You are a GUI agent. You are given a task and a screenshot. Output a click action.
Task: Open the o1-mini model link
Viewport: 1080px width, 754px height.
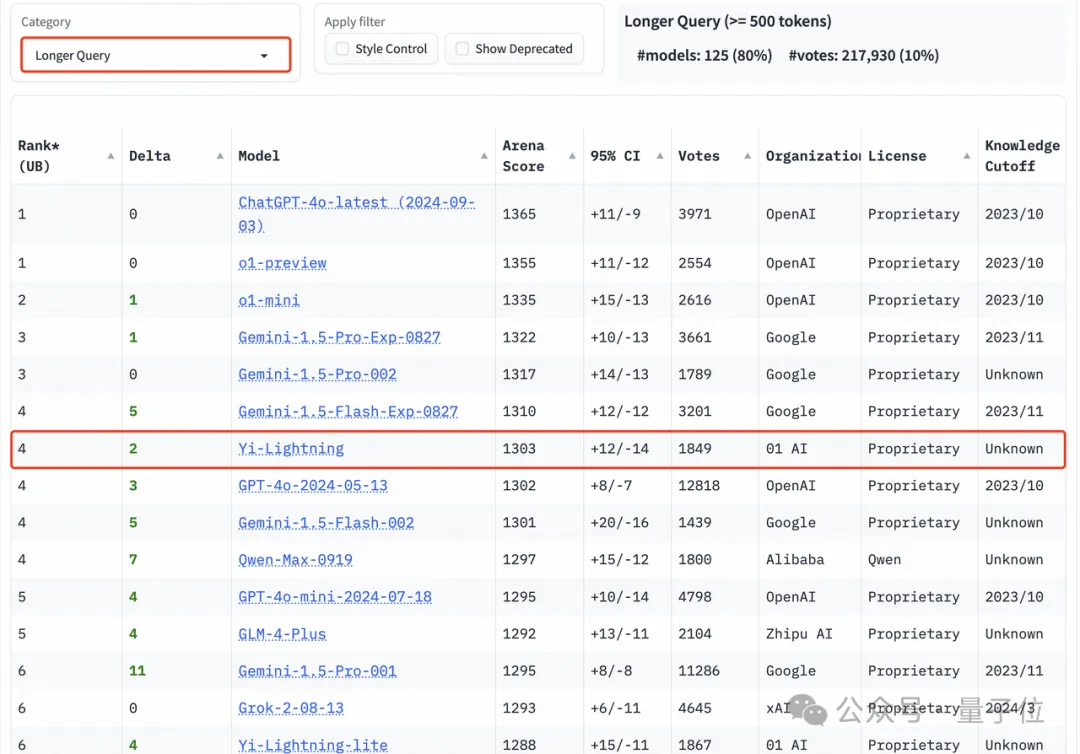[269, 300]
